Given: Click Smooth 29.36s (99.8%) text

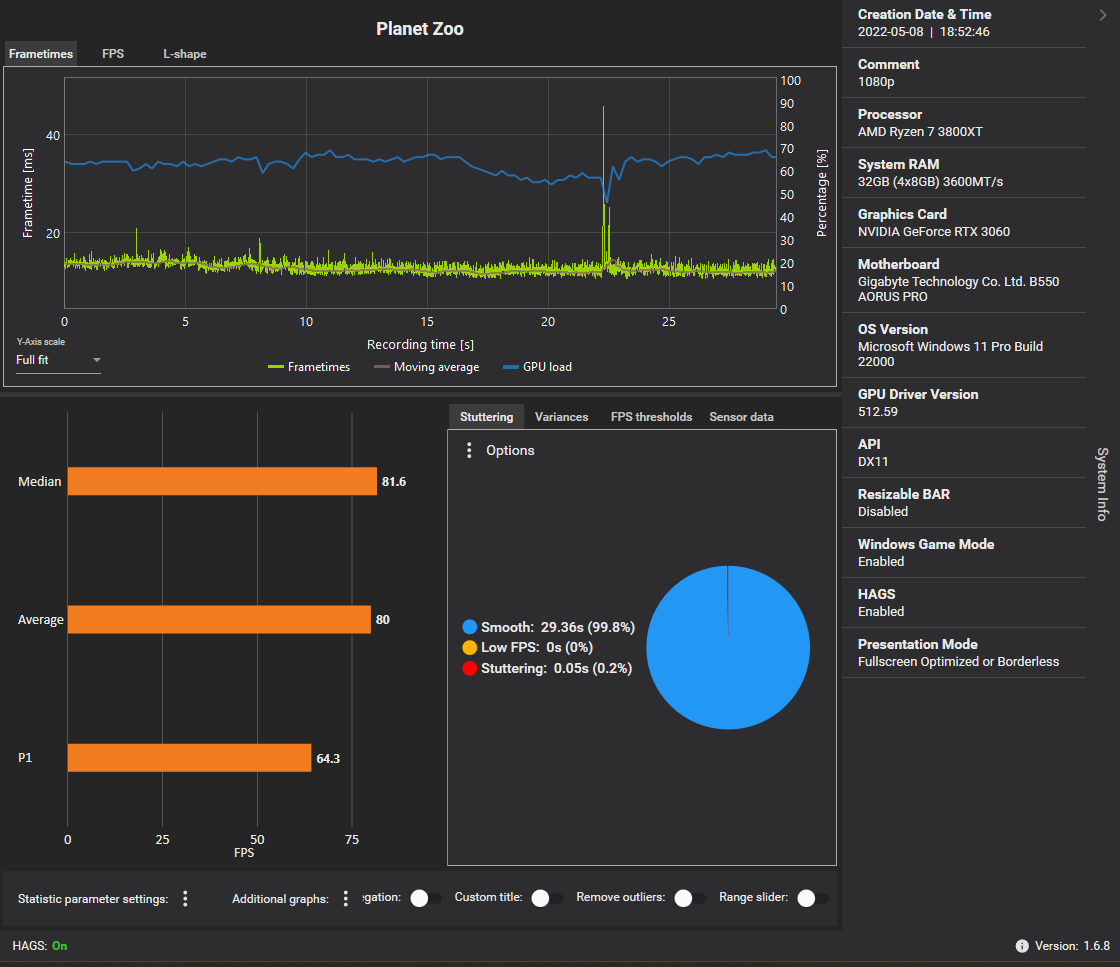Looking at the screenshot, I should [558, 627].
